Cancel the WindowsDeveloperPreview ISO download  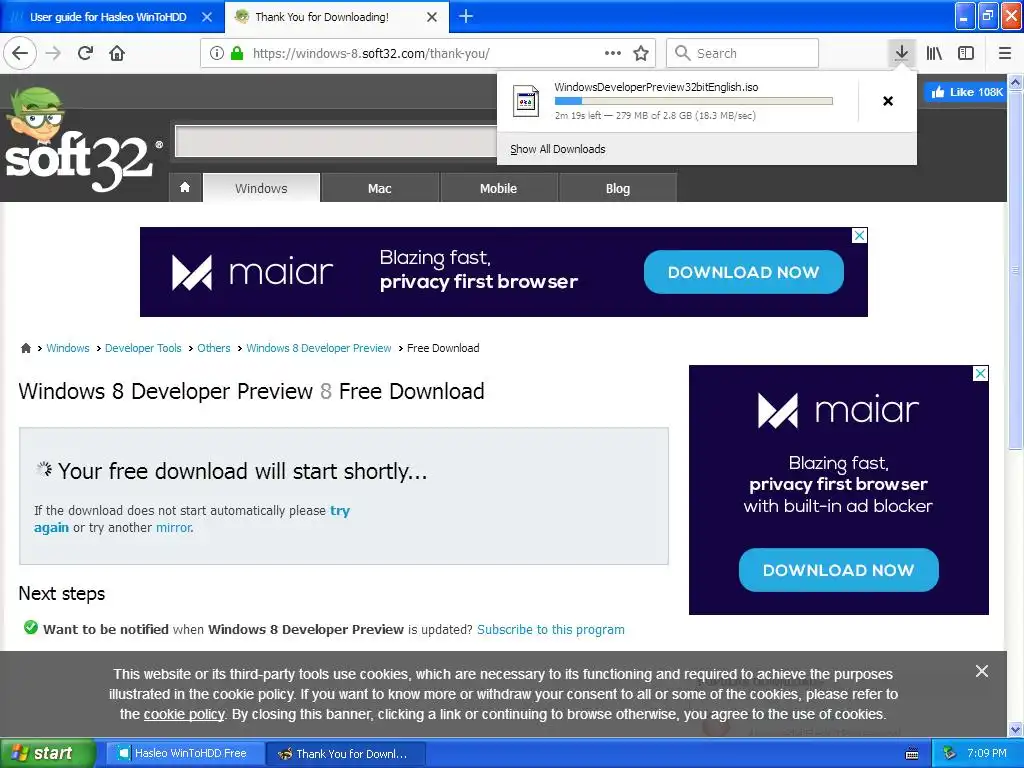pos(888,101)
